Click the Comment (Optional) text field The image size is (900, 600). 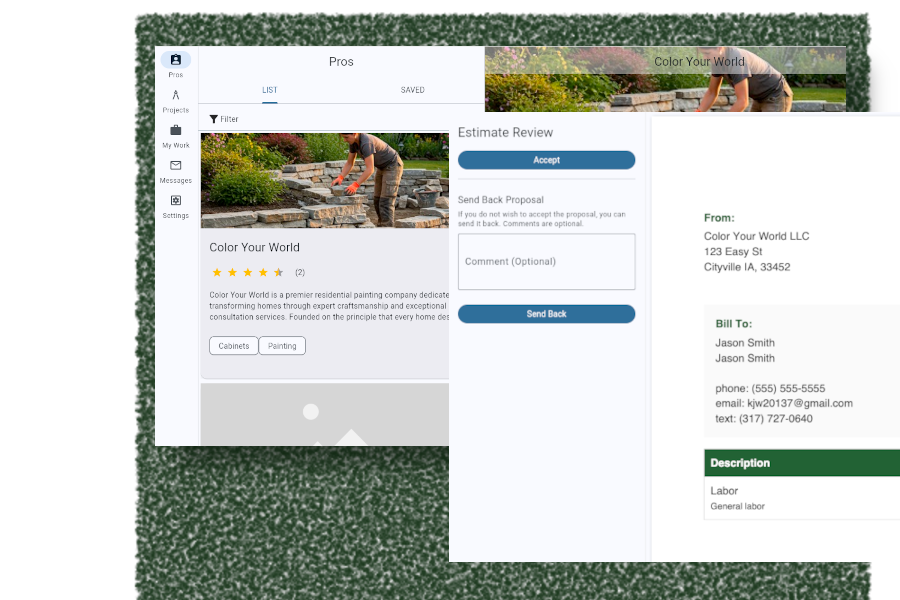pyautogui.click(x=546, y=261)
